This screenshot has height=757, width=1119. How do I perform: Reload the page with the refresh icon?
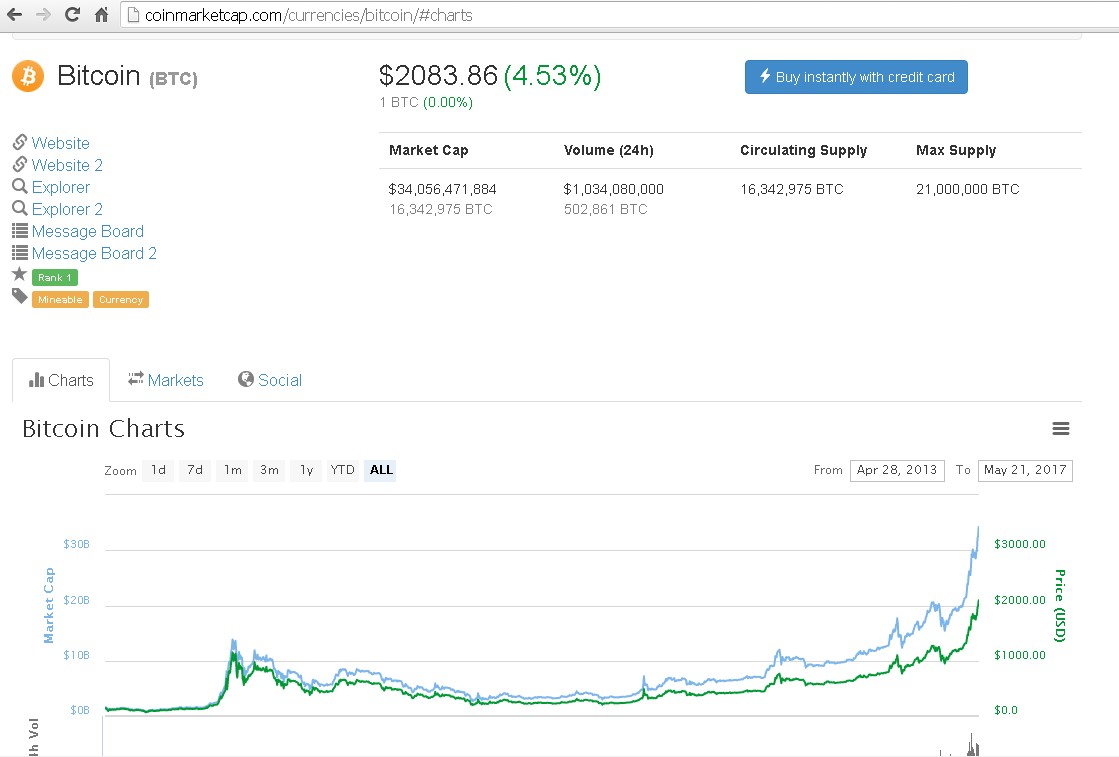[72, 14]
